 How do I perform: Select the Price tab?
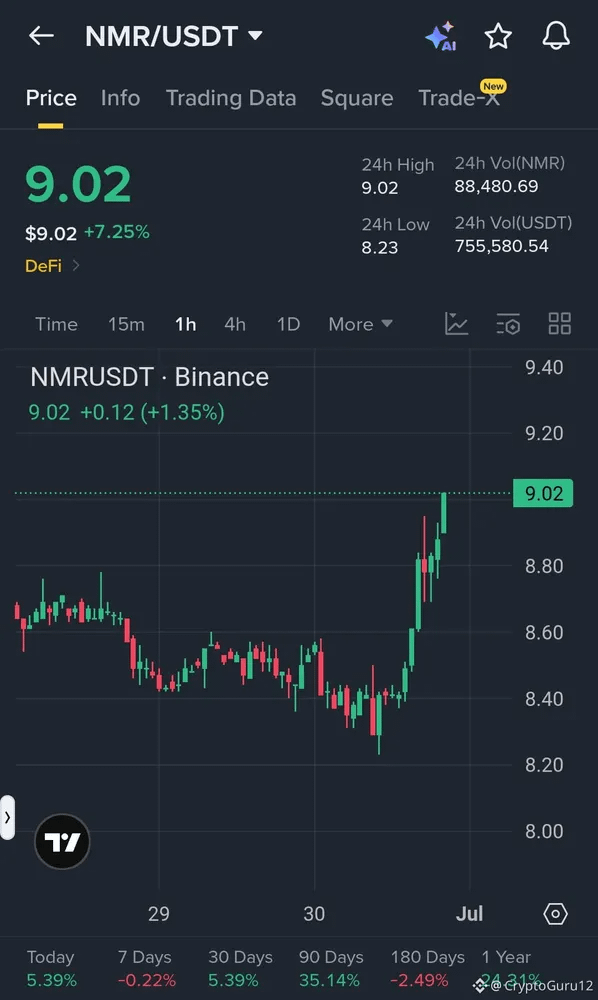point(51,98)
